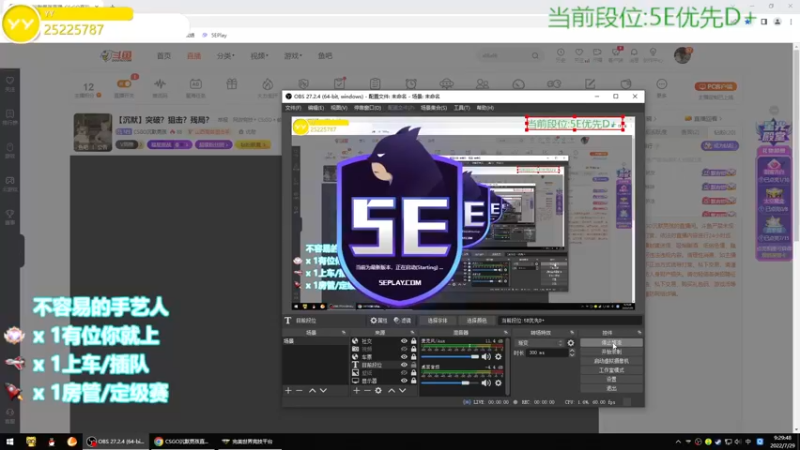Click 选择字体 on the source toolbar

pos(437,320)
